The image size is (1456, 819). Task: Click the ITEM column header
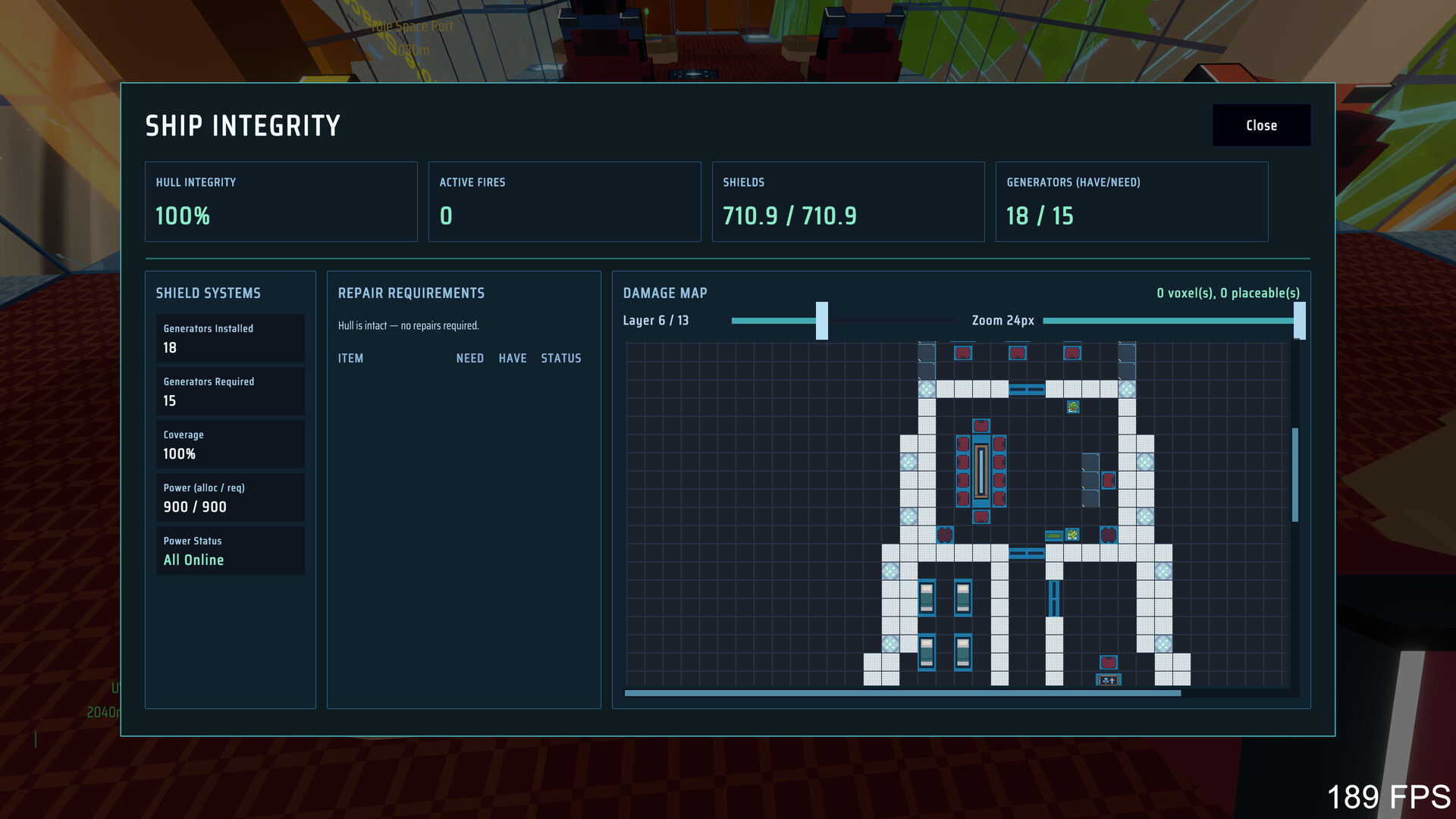350,359
